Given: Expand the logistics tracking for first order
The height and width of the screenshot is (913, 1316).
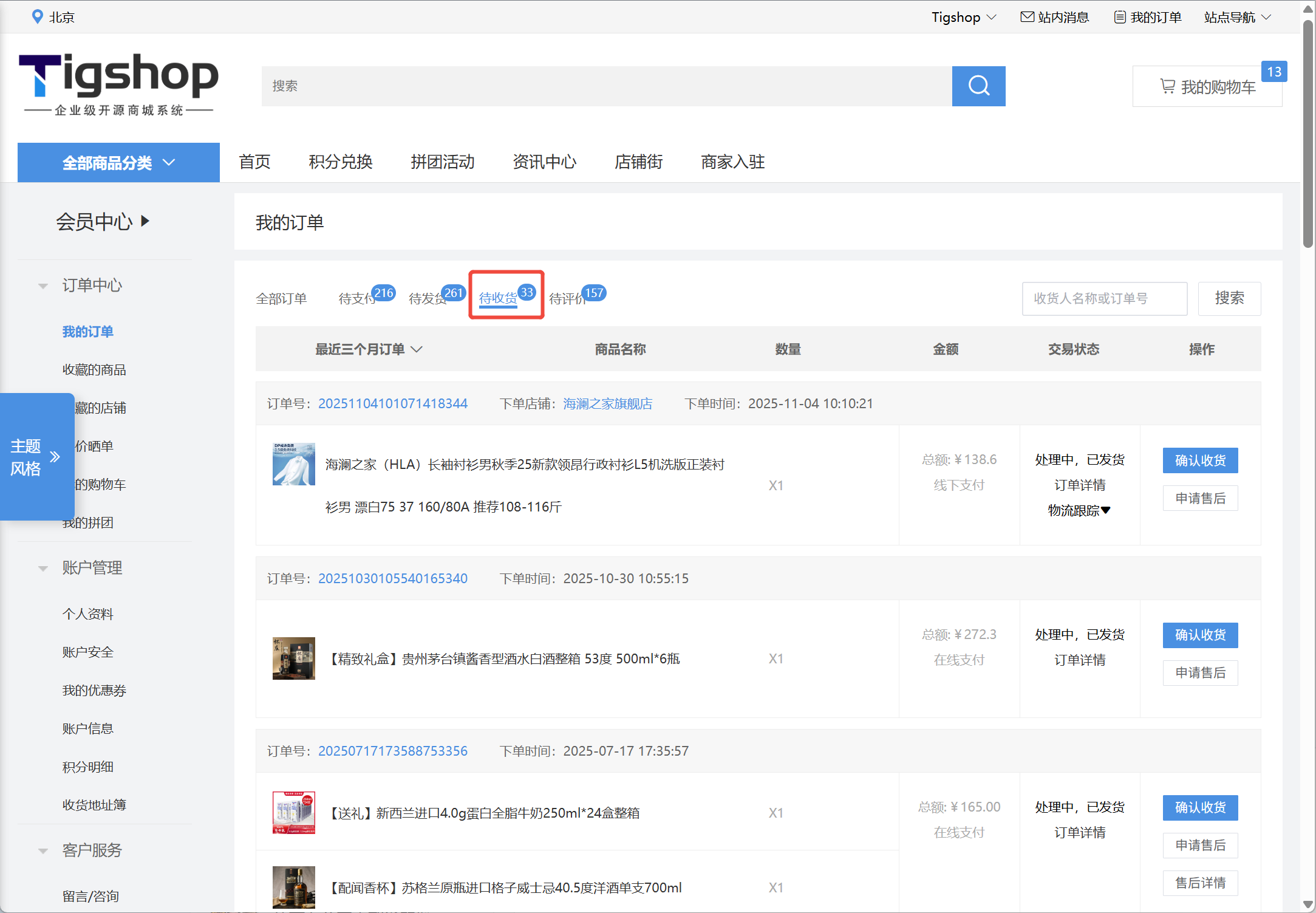Looking at the screenshot, I should coord(1079,510).
